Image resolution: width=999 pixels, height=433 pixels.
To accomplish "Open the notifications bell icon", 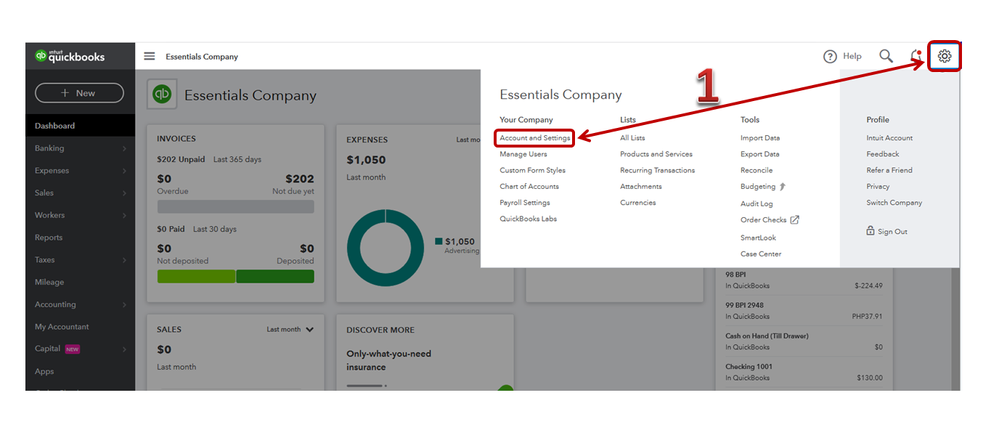I will click(916, 56).
